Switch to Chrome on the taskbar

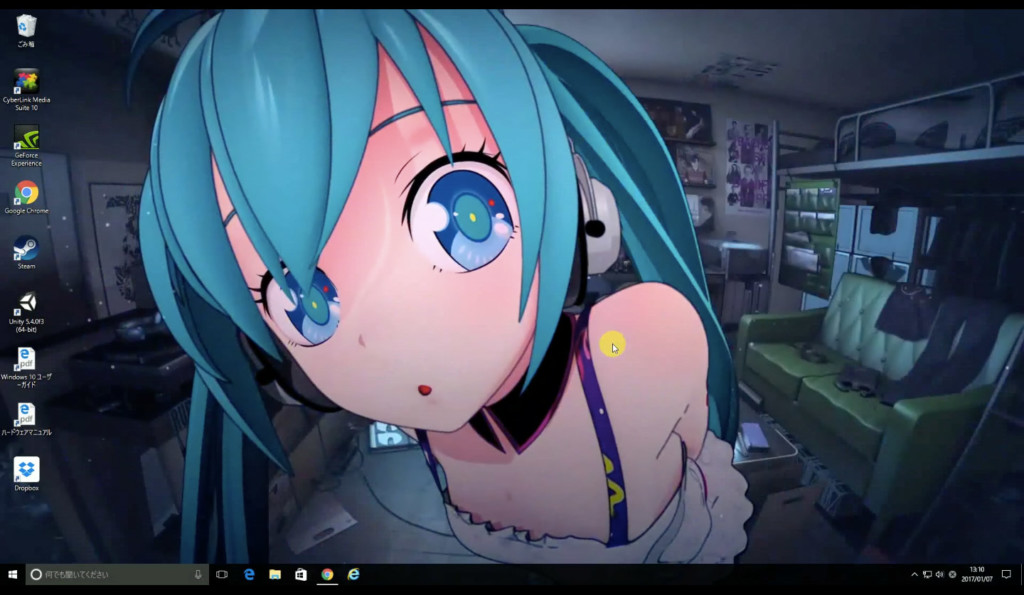coord(327,574)
